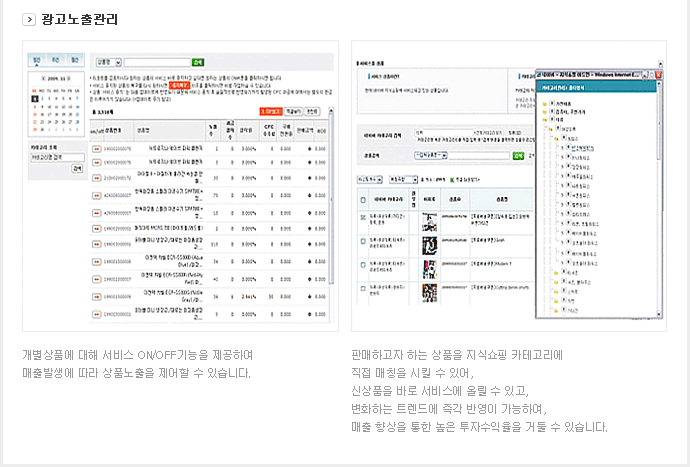Click the arrow icon beside 광고노출관리 heading
The height and width of the screenshot is (467, 690).
click(29, 20)
